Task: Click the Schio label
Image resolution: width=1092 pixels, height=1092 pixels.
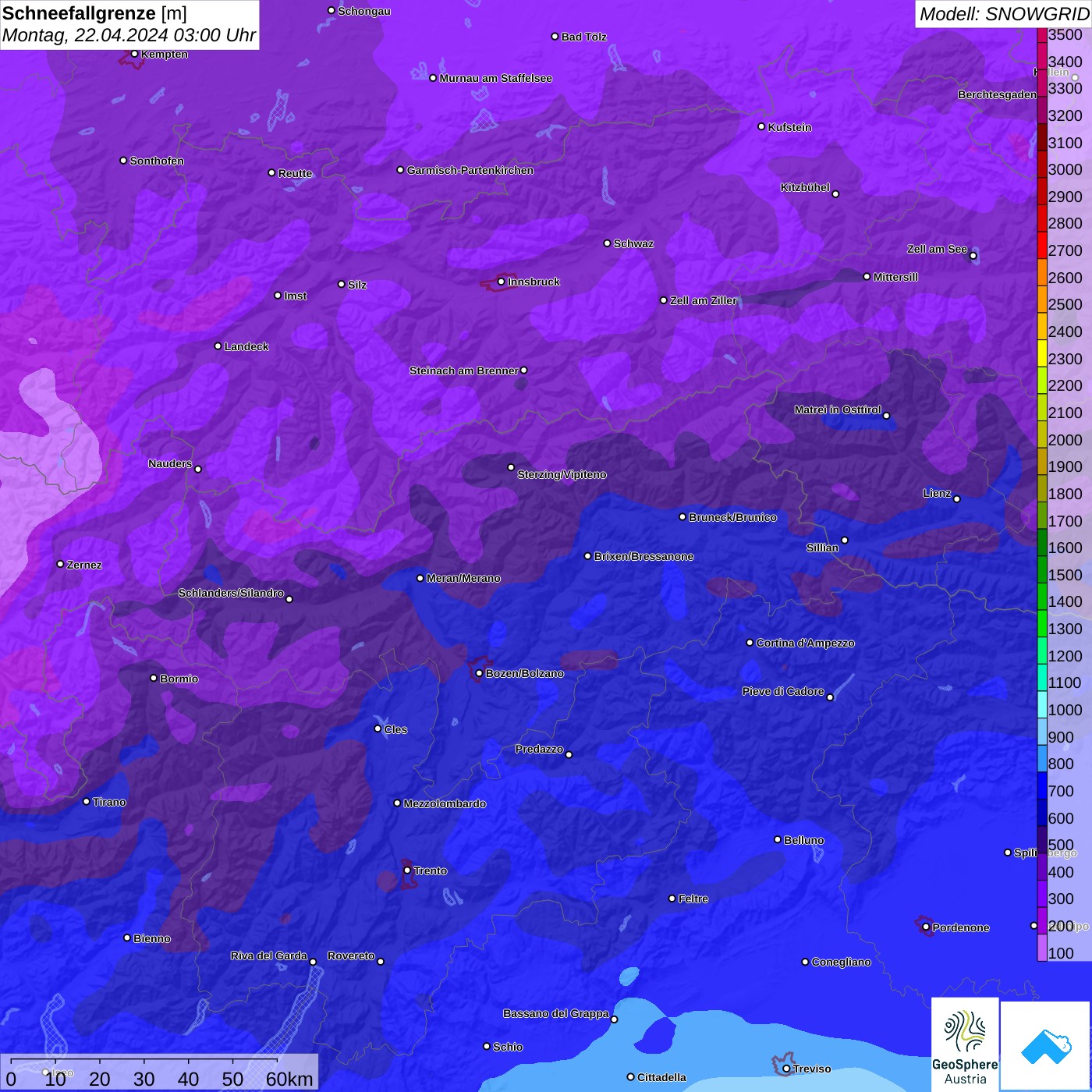Action: tap(508, 1047)
